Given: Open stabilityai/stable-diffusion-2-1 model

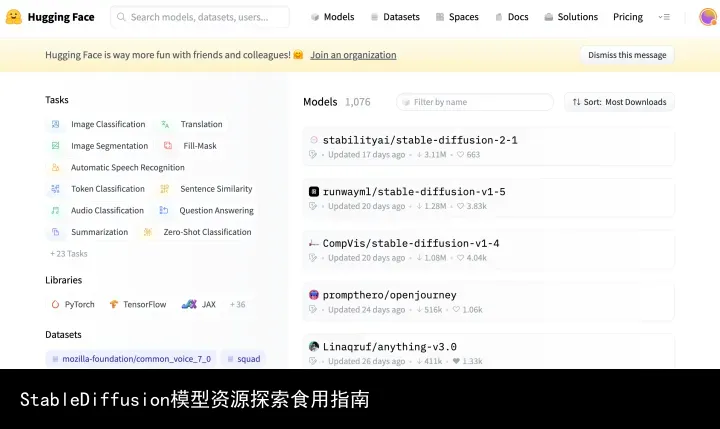Looking at the screenshot, I should [420, 140].
